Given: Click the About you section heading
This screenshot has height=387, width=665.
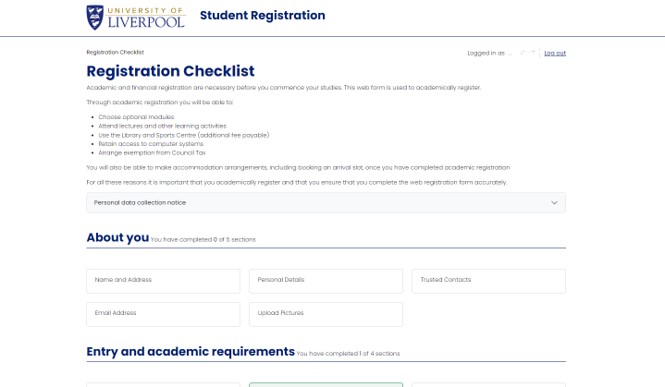Looking at the screenshot, I should tap(117, 237).
